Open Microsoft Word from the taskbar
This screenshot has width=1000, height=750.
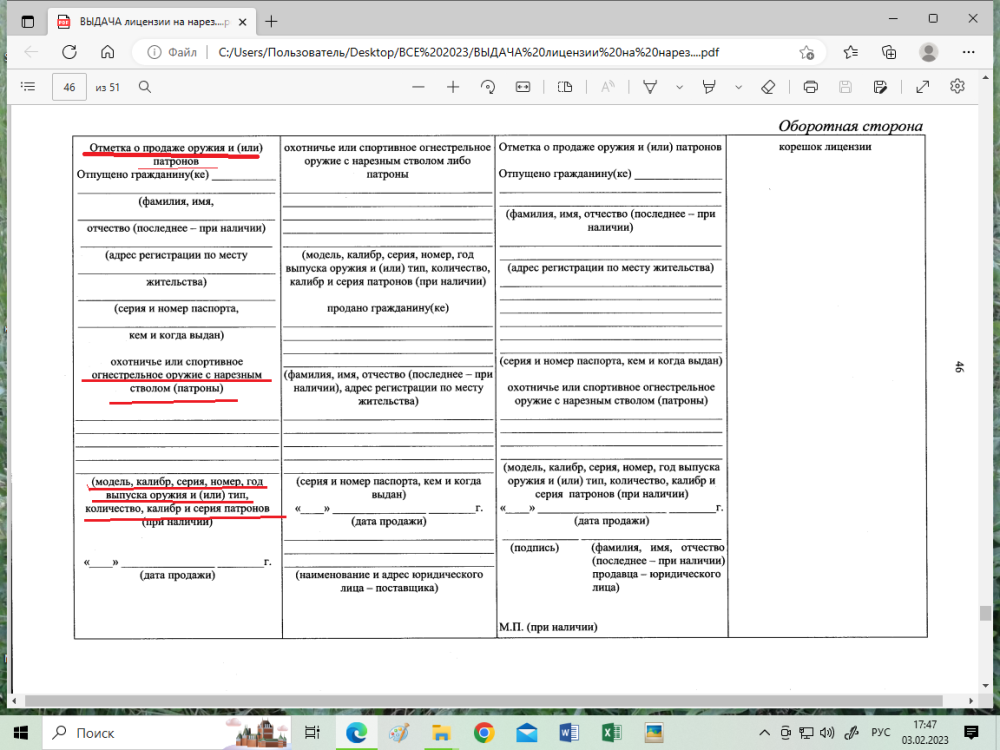click(570, 732)
